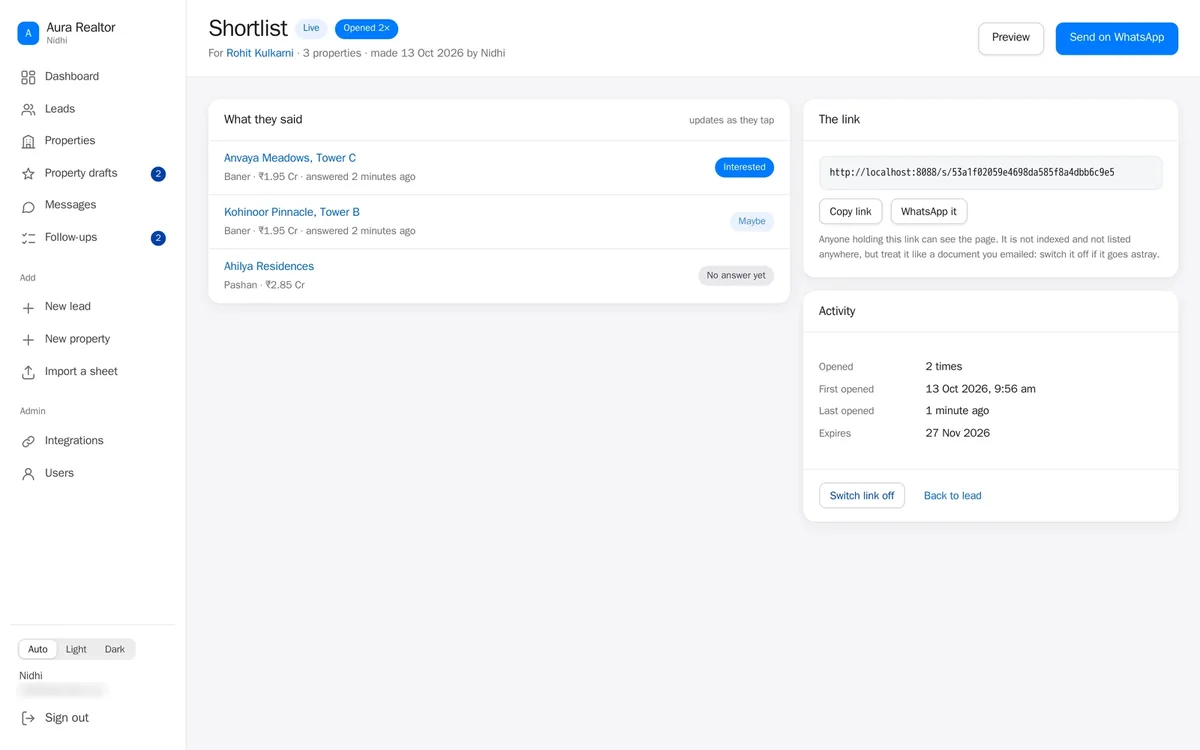Click the Switch link off button

(862, 496)
